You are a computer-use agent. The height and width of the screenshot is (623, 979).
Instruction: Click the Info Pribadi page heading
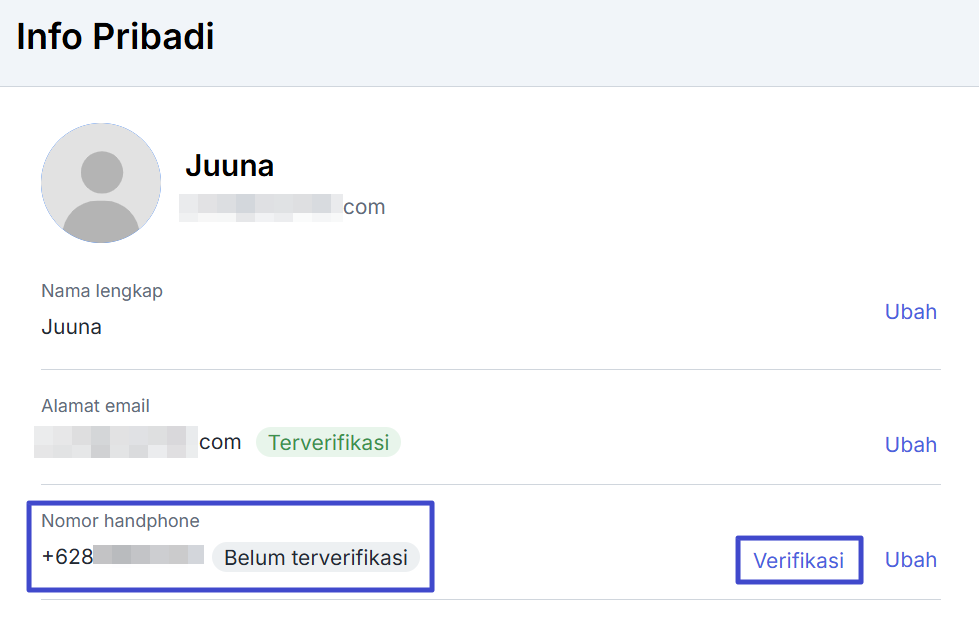[115, 37]
